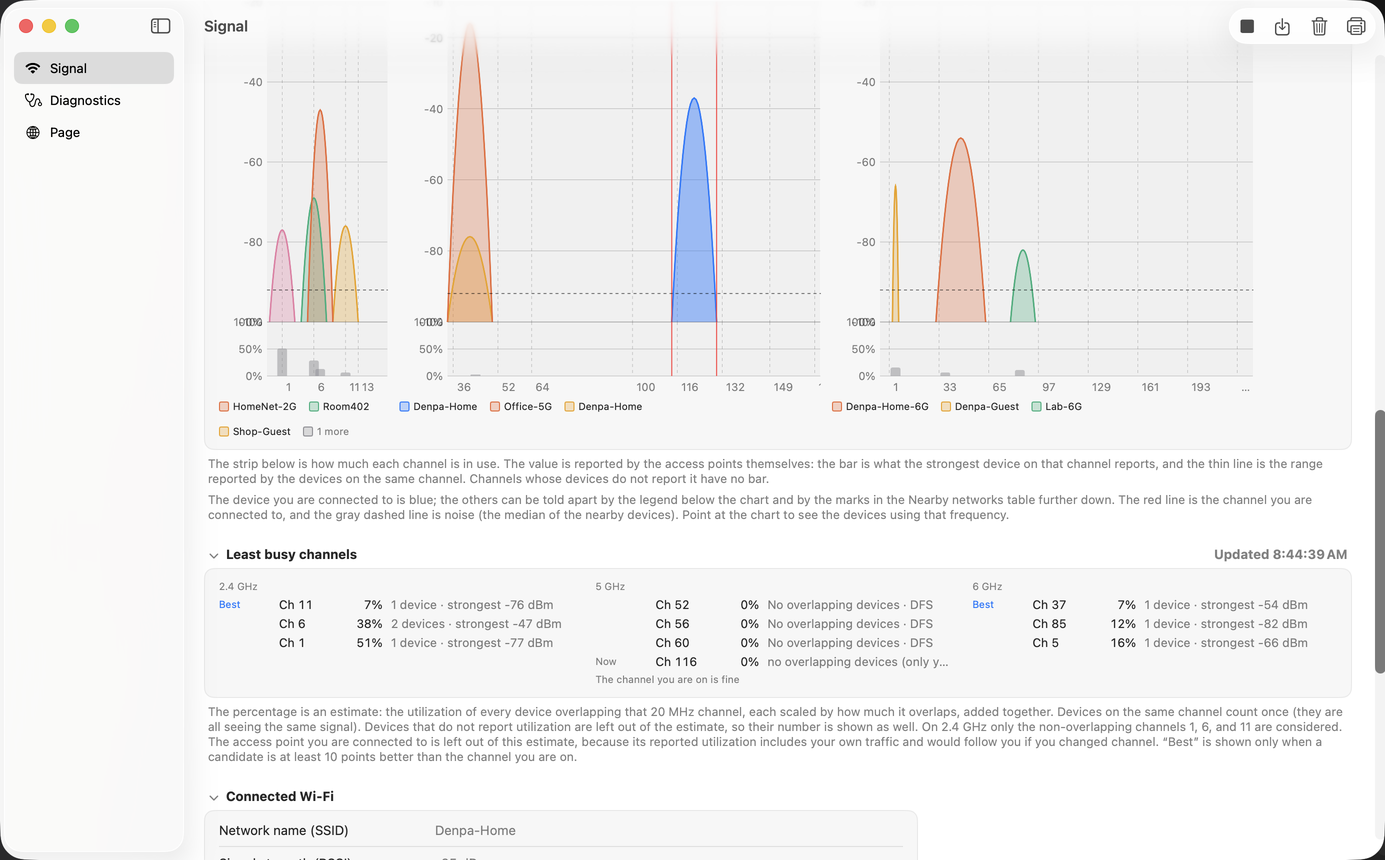Click the "2 devices · strongest -47 dBm" text
The image size is (1385, 860).
pyautogui.click(x=476, y=624)
